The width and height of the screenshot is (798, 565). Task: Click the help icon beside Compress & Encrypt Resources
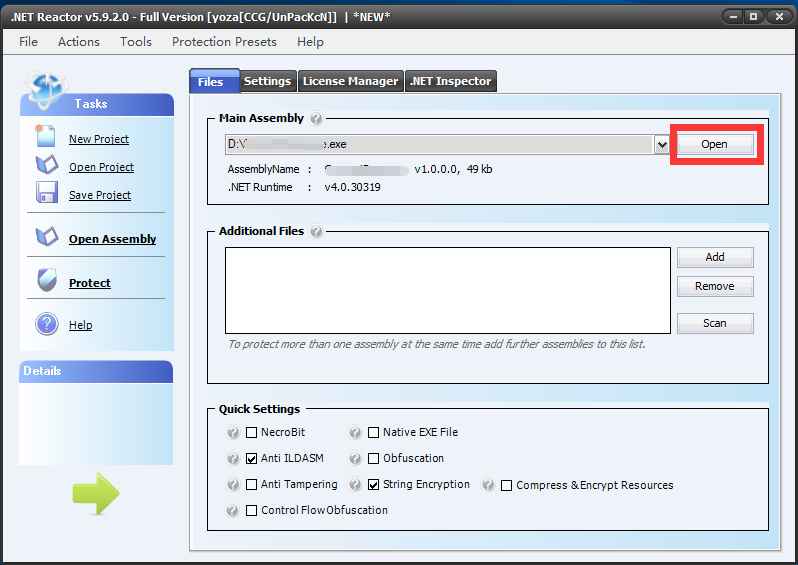pyautogui.click(x=488, y=484)
